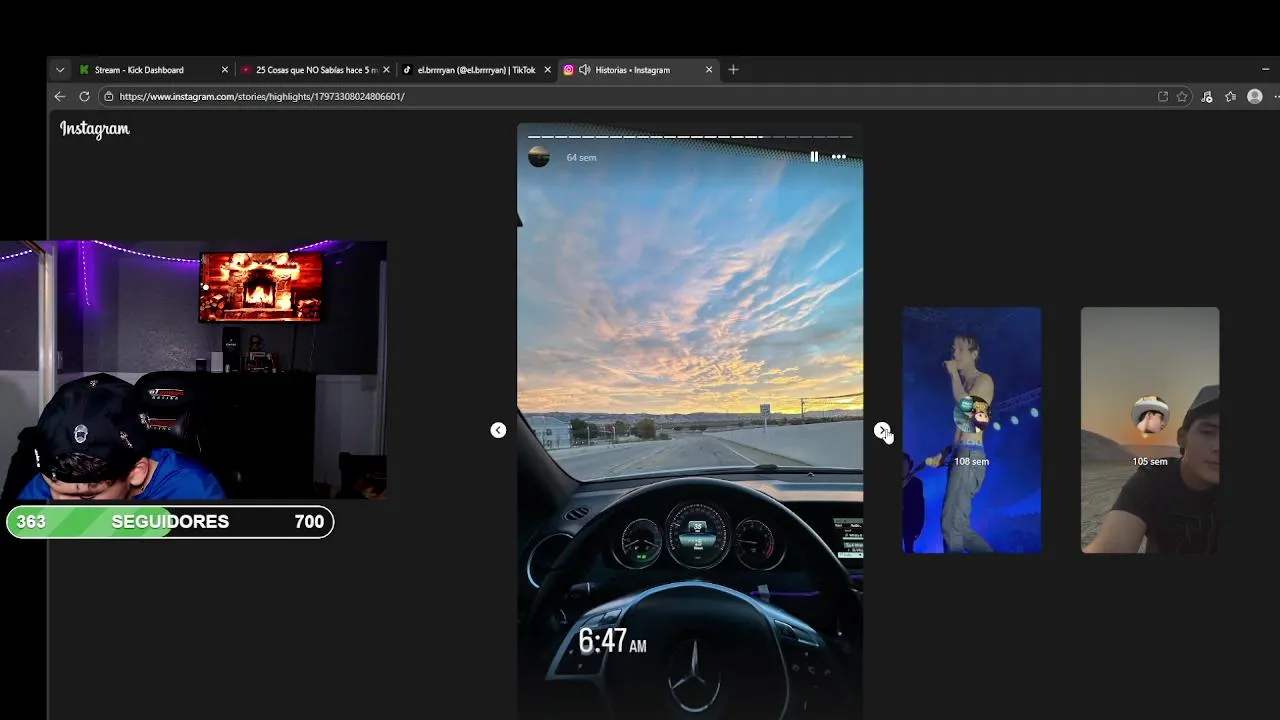This screenshot has width=1280, height=720.
Task: Open a new browser tab
Action: click(x=733, y=70)
